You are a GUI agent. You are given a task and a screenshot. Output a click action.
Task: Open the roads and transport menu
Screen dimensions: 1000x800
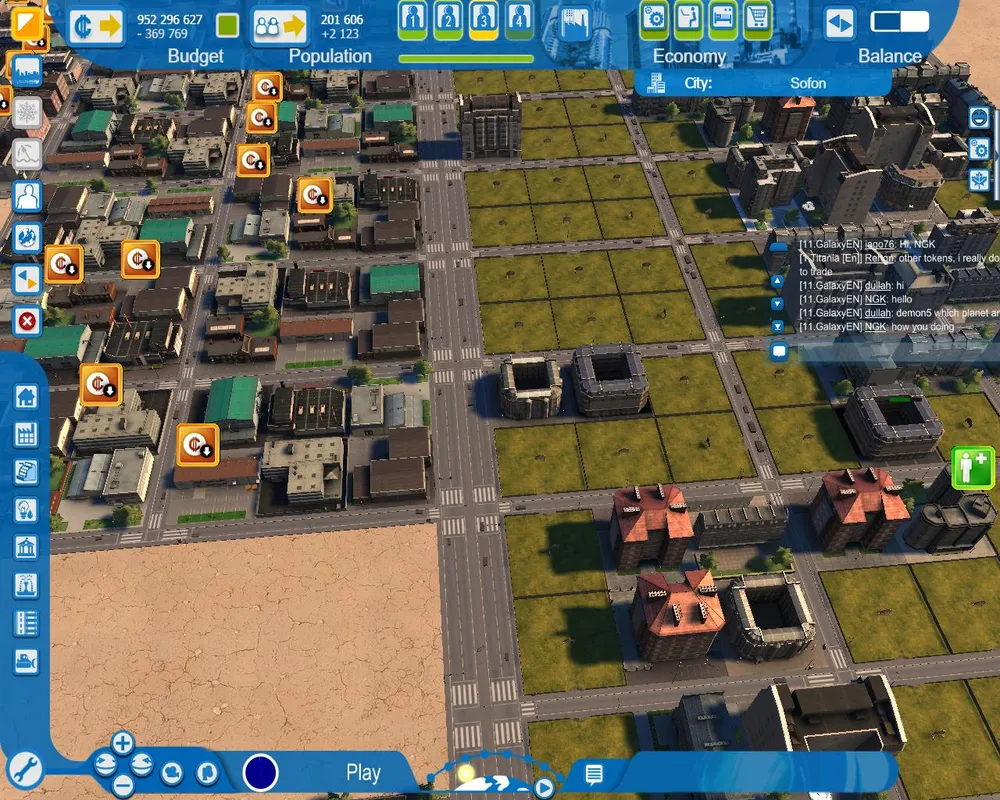26,623
